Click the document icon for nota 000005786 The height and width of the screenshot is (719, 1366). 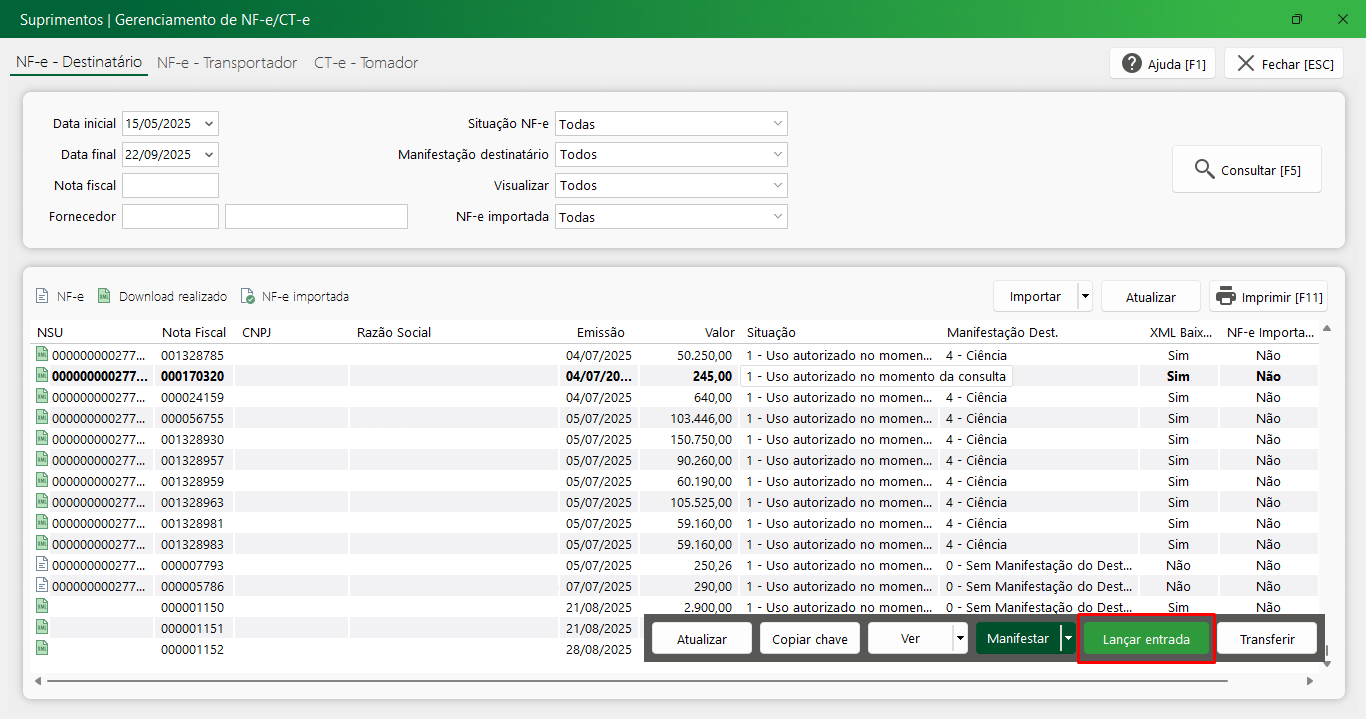[42, 586]
